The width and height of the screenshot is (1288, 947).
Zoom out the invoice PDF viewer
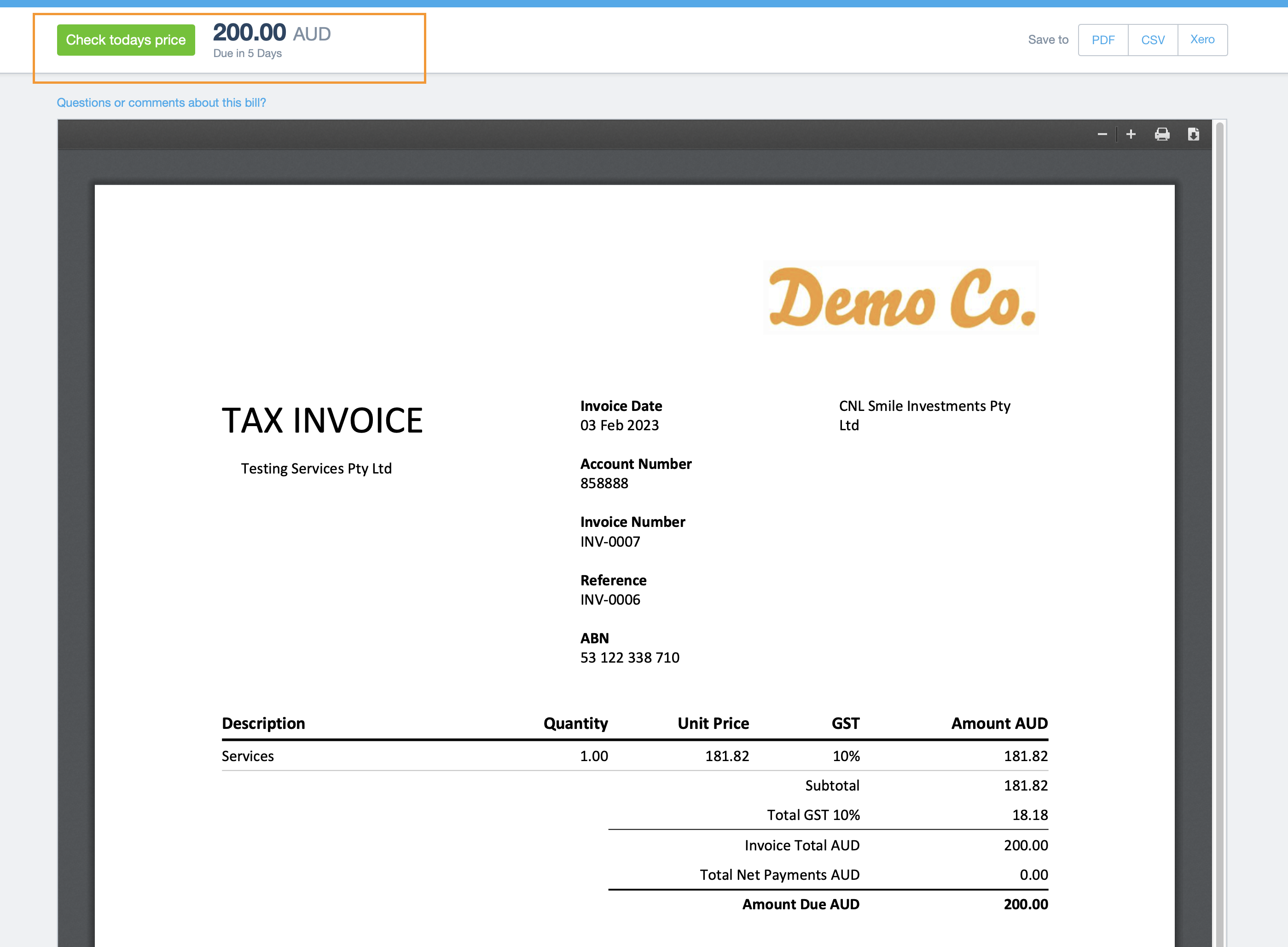pyautogui.click(x=1102, y=134)
